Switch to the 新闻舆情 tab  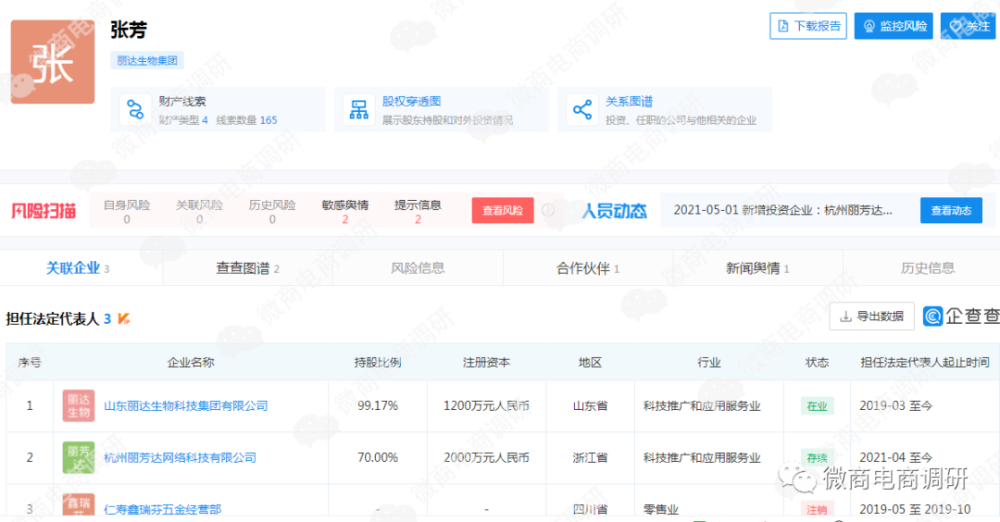pos(758,268)
